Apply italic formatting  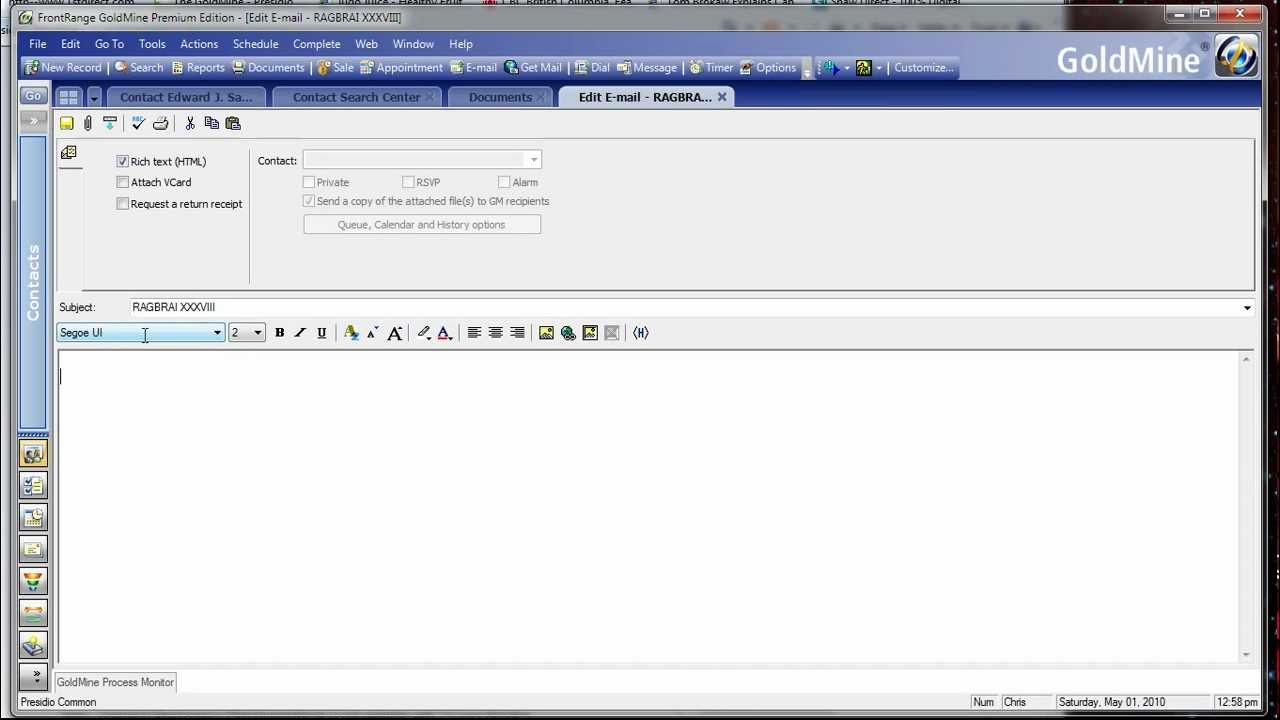pos(300,333)
